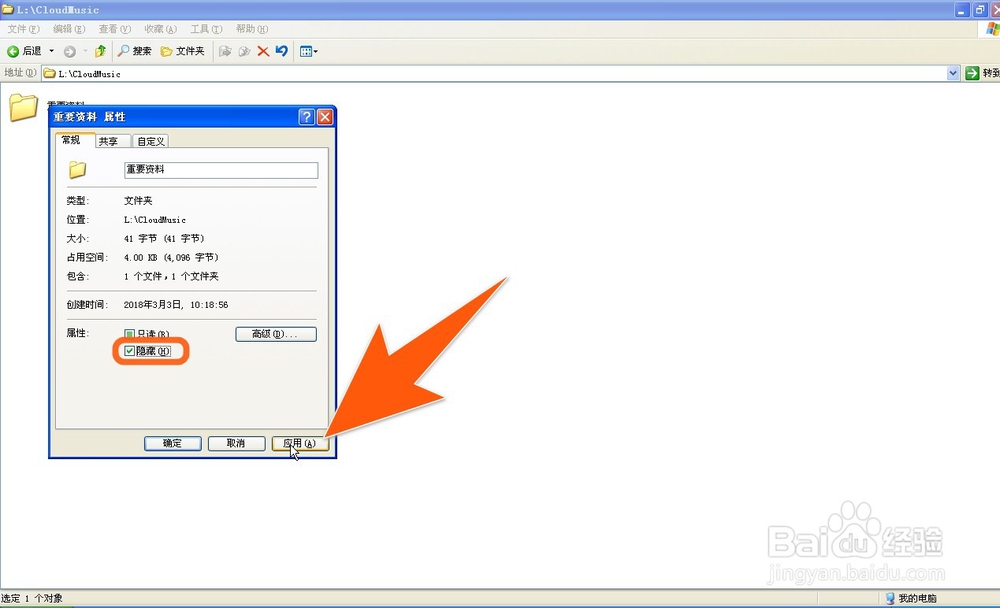1000x608 pixels.
Task: Click the dialog help question mark icon
Action: pos(306,117)
